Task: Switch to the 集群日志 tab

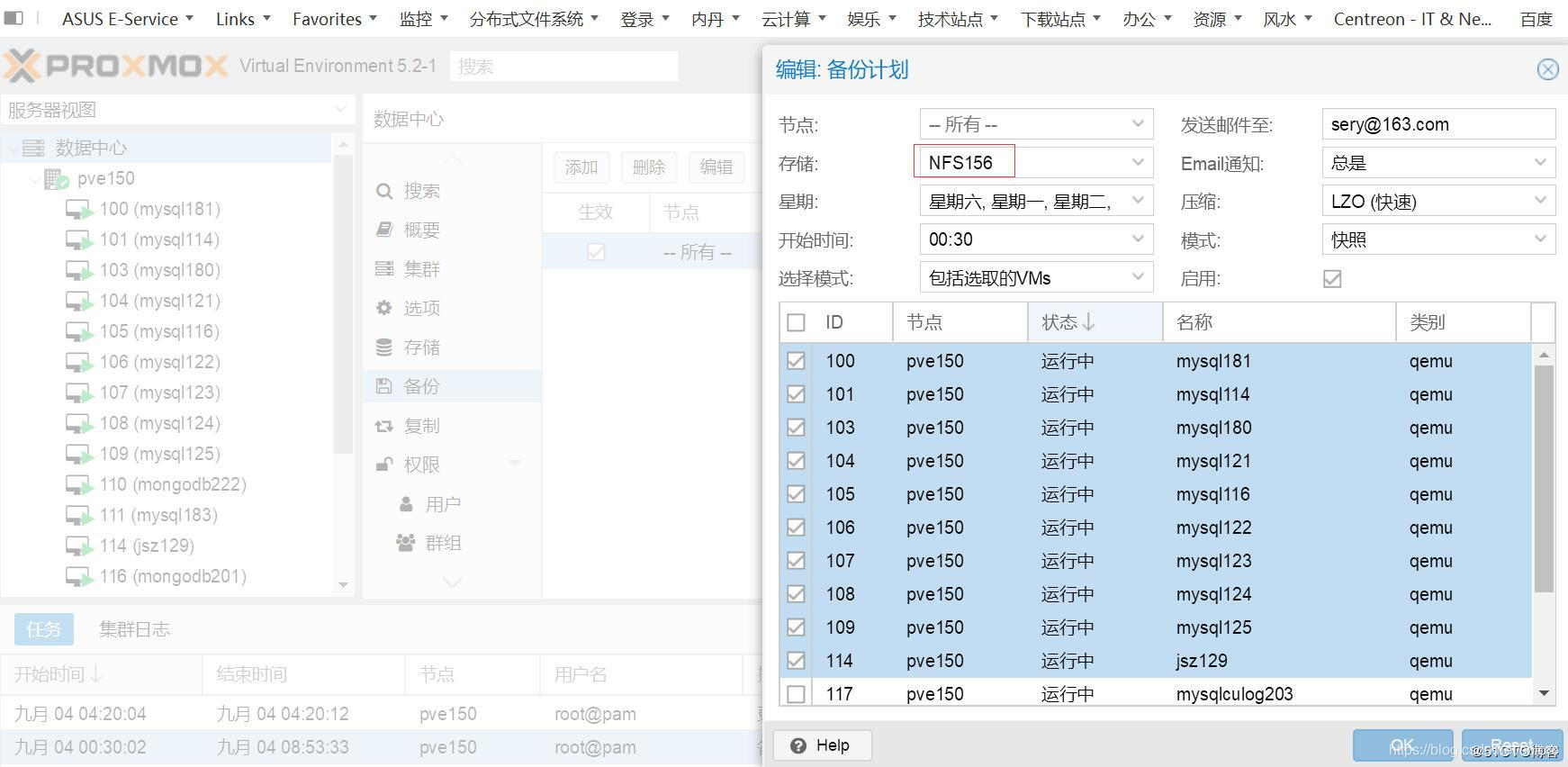Action: 134,629
